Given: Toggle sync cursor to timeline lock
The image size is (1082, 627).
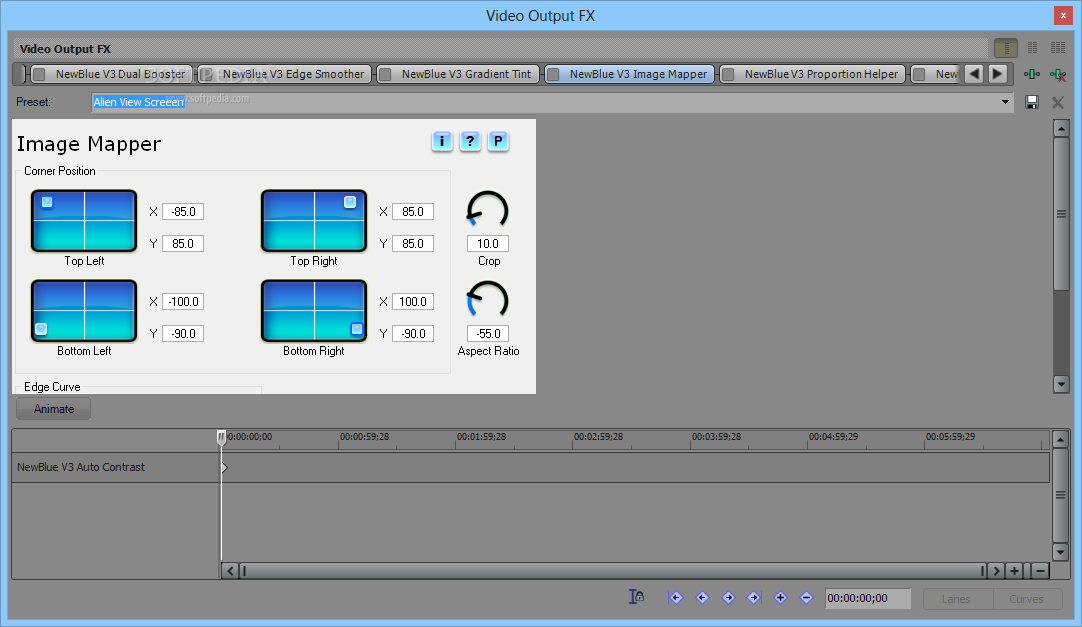Looking at the screenshot, I should (636, 597).
